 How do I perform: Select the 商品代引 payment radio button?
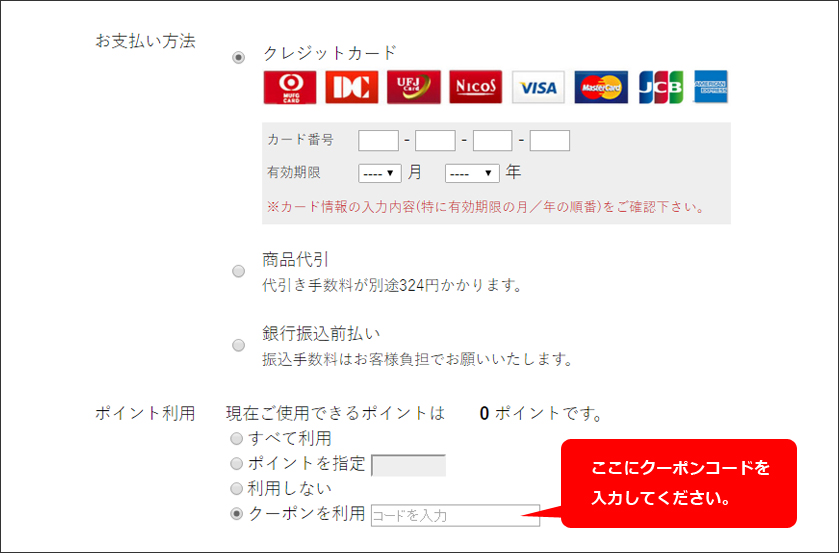click(238, 271)
